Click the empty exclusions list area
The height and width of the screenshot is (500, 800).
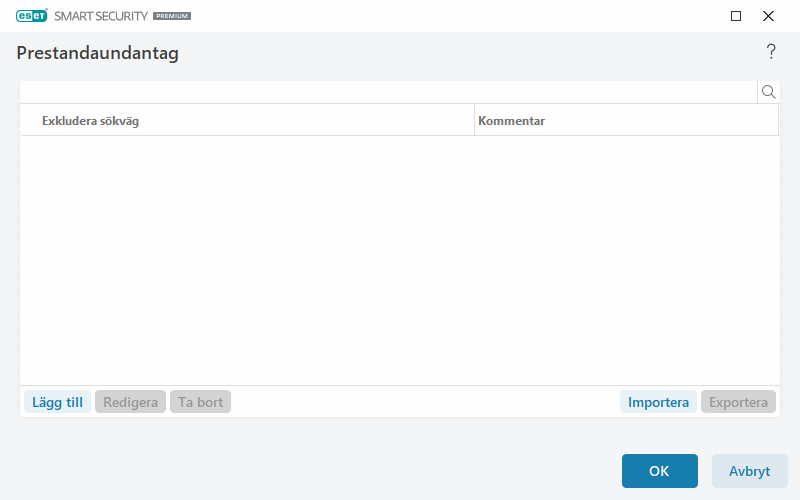(x=400, y=260)
